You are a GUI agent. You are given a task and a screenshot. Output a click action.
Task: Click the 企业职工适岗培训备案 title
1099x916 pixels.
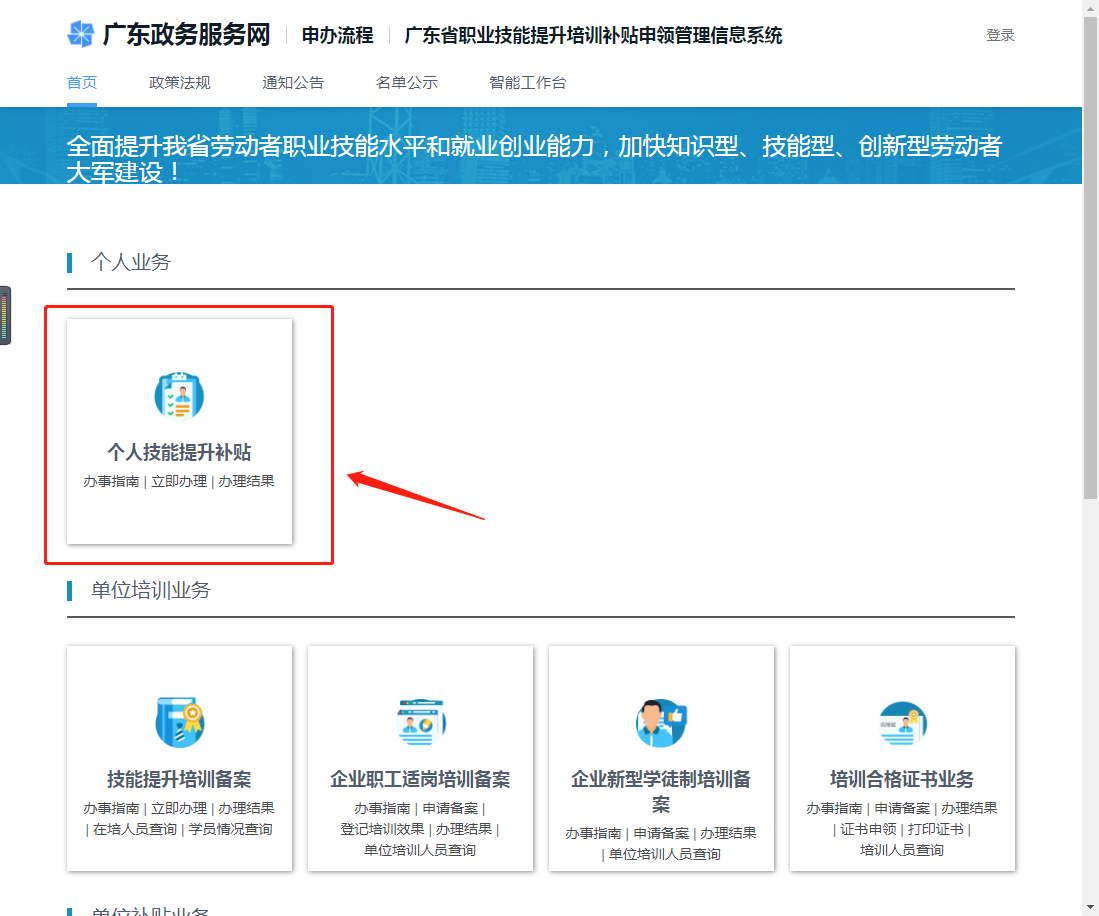(421, 779)
